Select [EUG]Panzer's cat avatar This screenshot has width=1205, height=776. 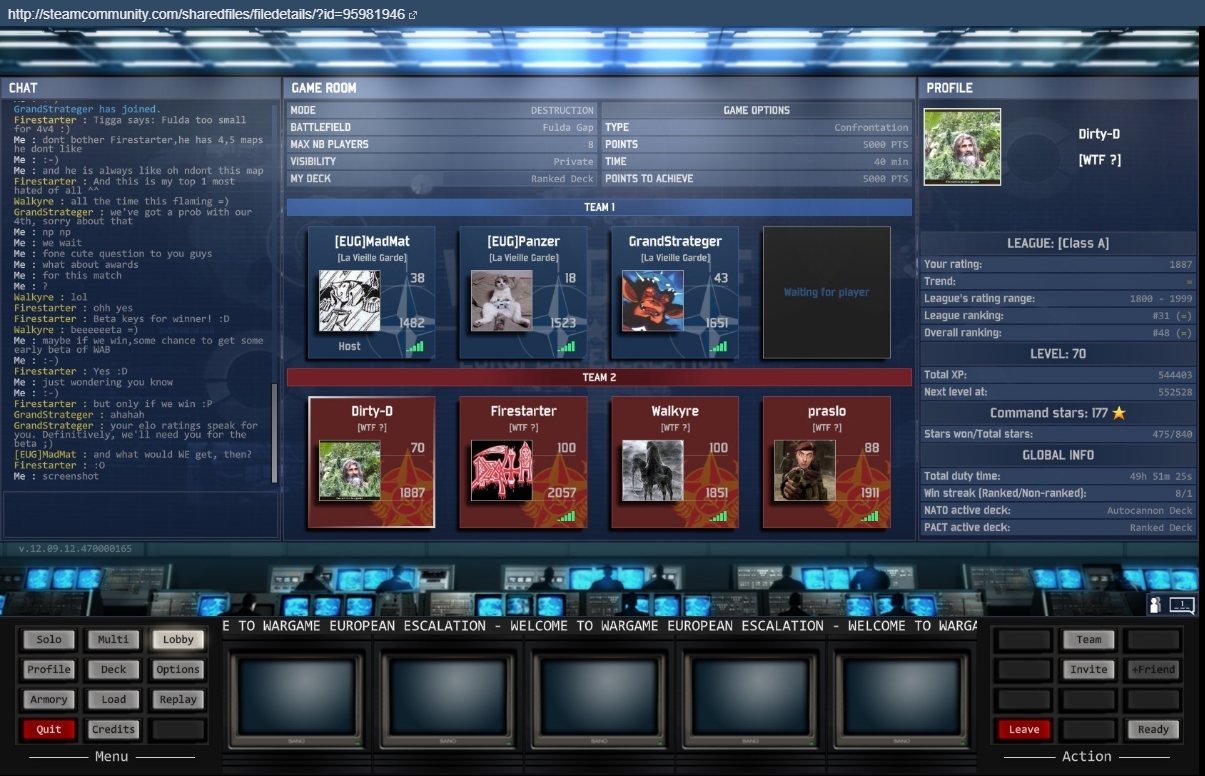[x=501, y=301]
